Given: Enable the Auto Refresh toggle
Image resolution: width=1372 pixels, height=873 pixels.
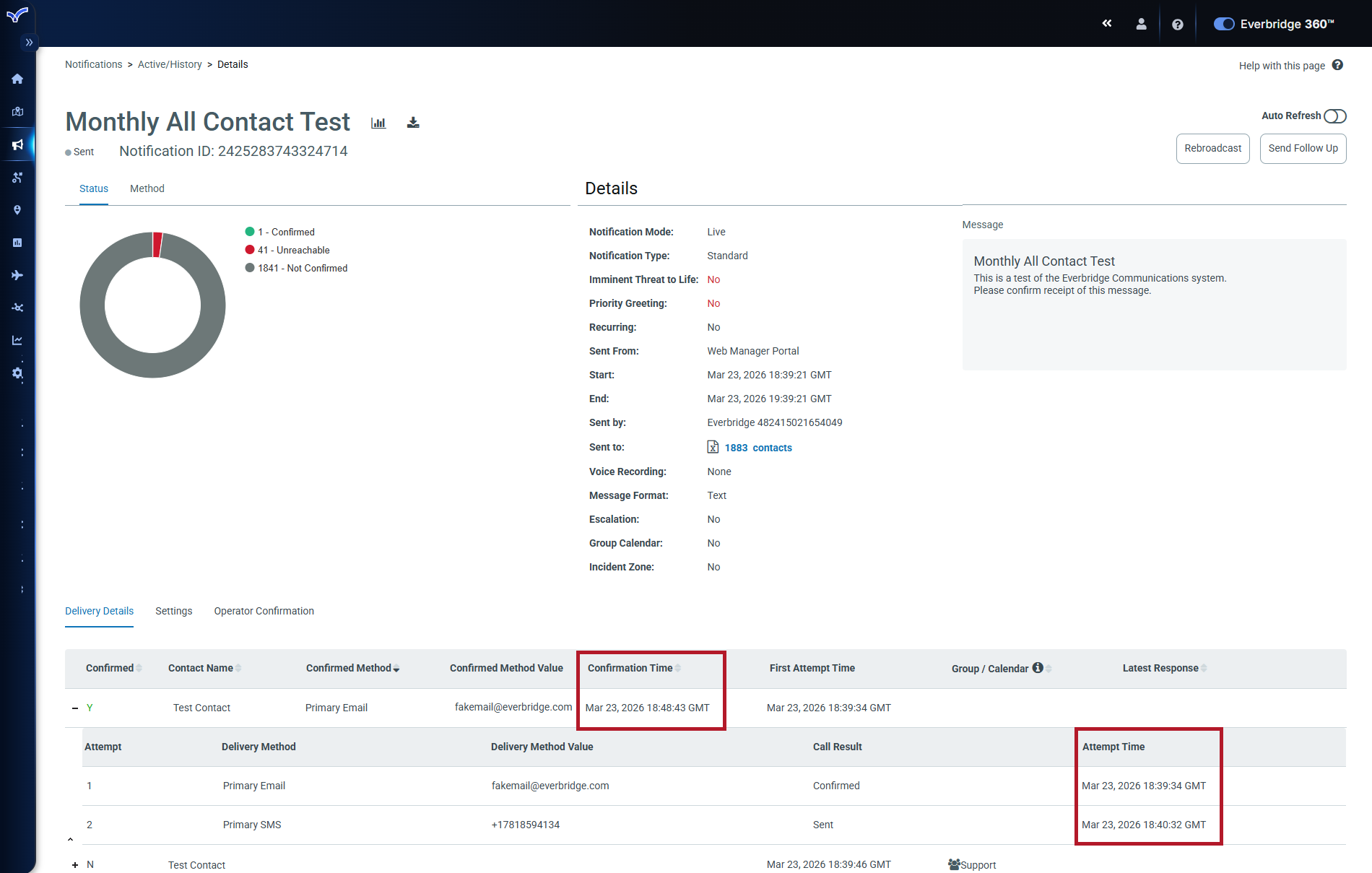Looking at the screenshot, I should point(1334,116).
